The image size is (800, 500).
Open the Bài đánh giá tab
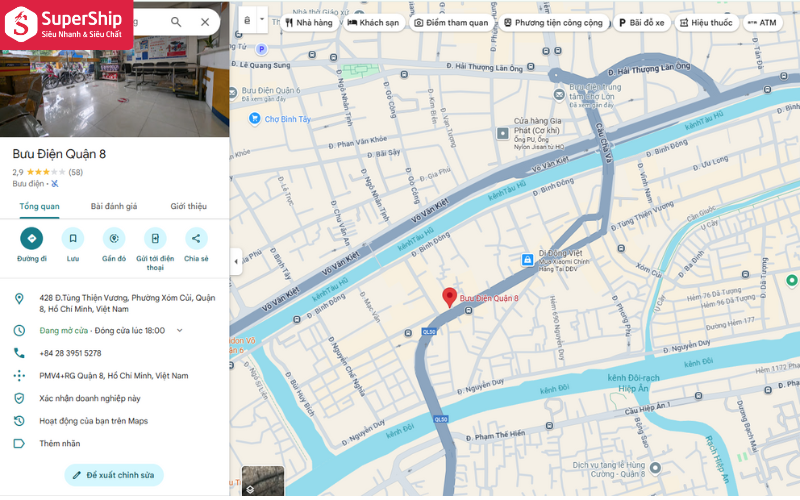(x=114, y=206)
